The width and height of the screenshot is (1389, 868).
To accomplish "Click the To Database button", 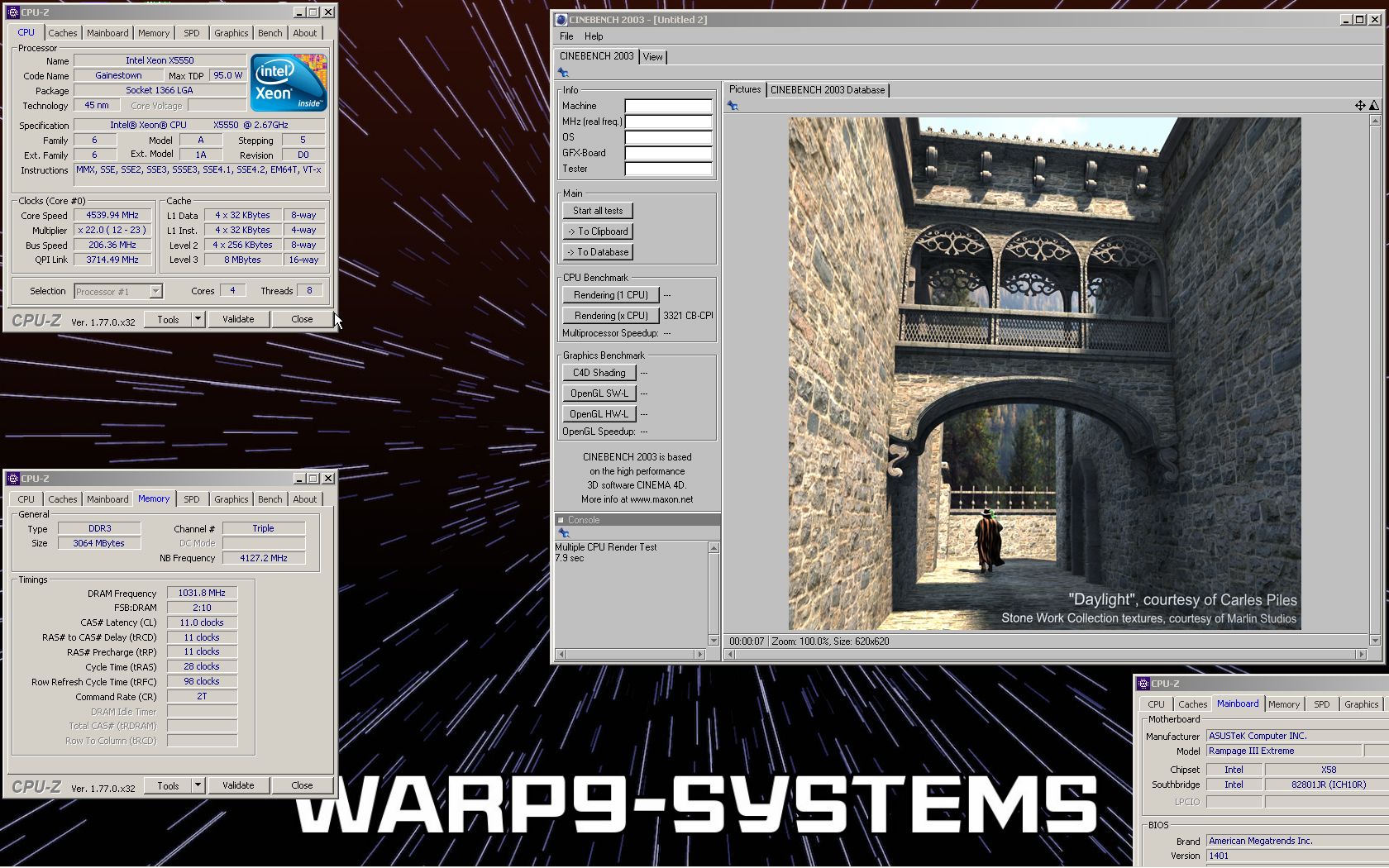I will [x=598, y=252].
